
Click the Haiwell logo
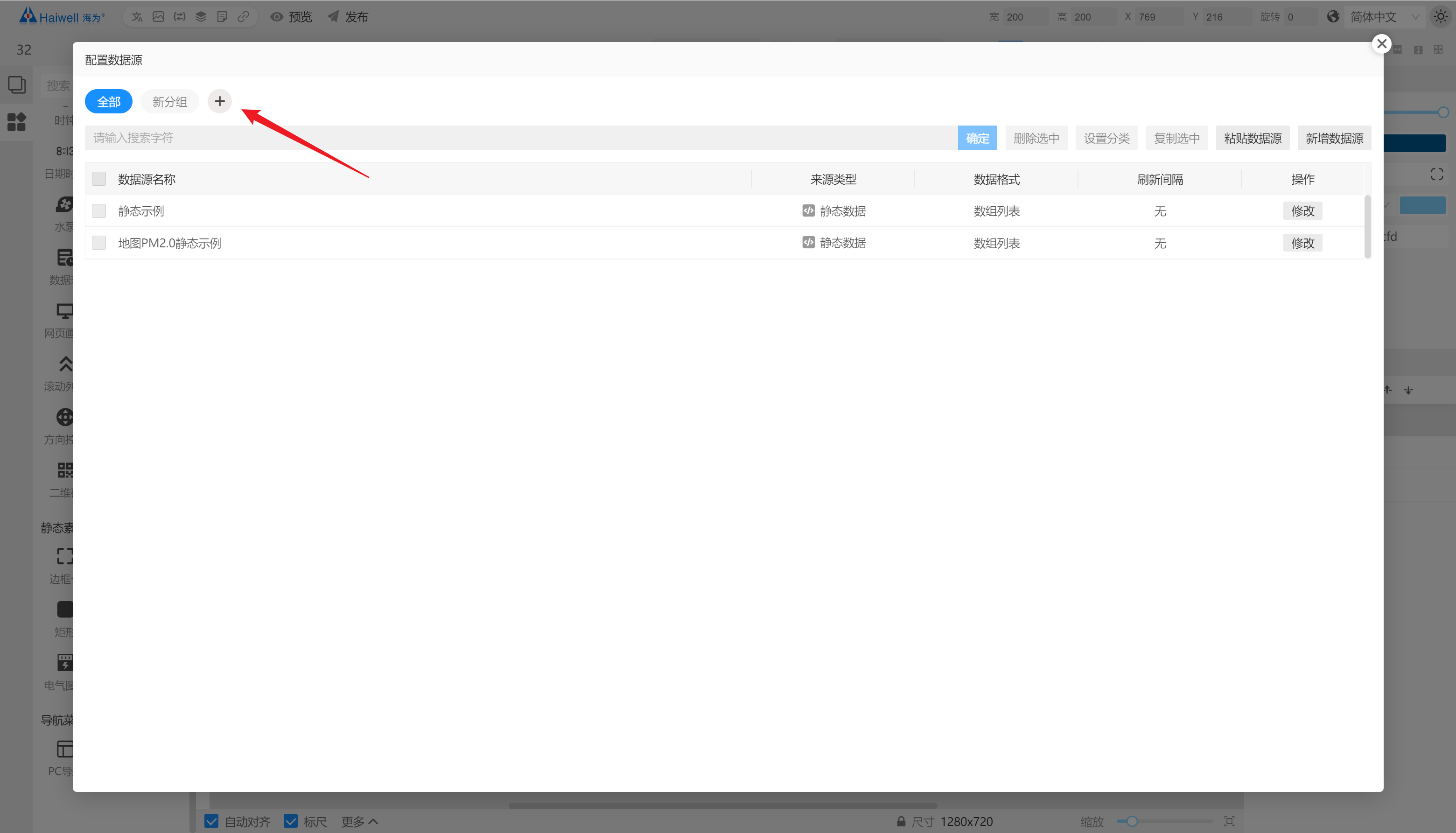pos(62,16)
